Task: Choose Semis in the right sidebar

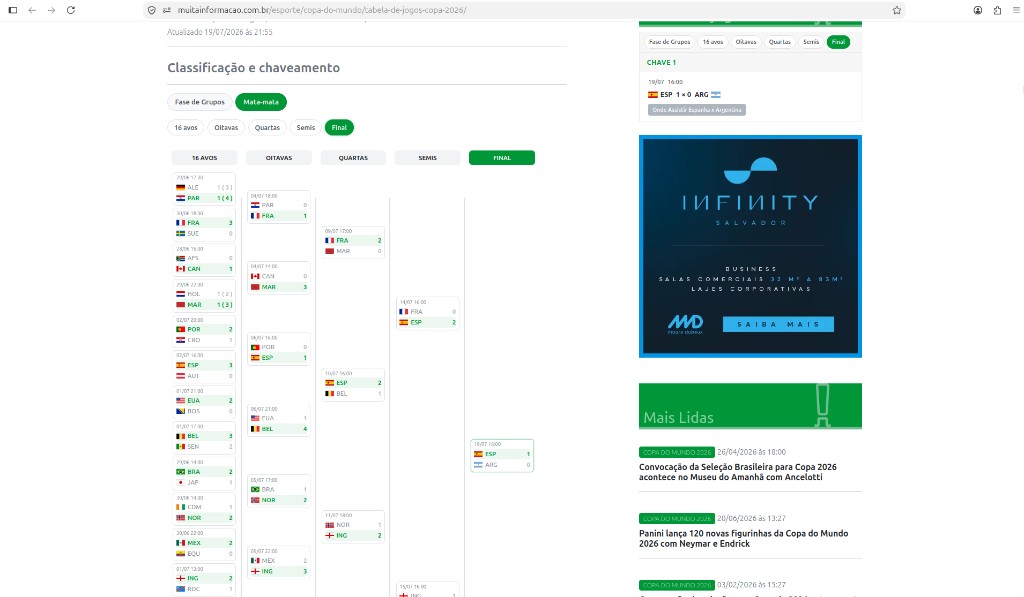Action: pos(811,42)
